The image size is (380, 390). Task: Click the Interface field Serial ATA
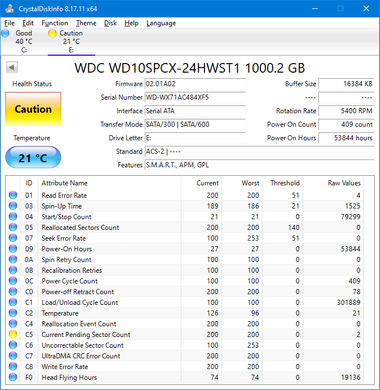(195, 111)
